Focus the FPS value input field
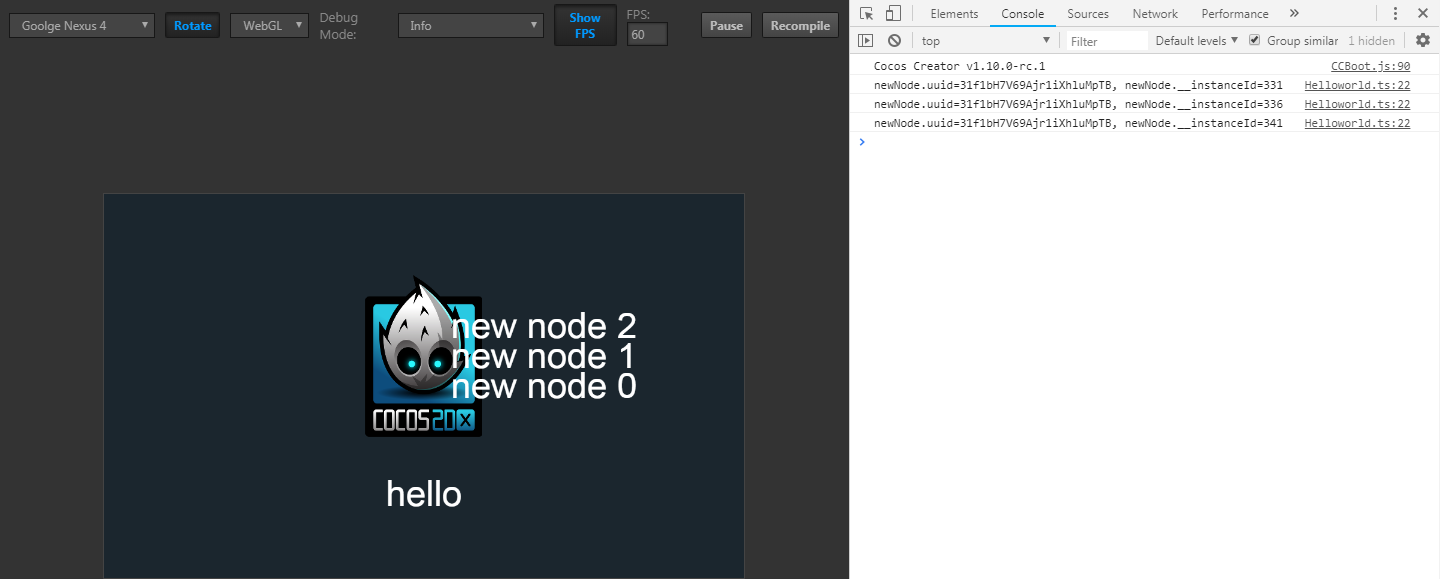This screenshot has height=579, width=1440. click(647, 34)
